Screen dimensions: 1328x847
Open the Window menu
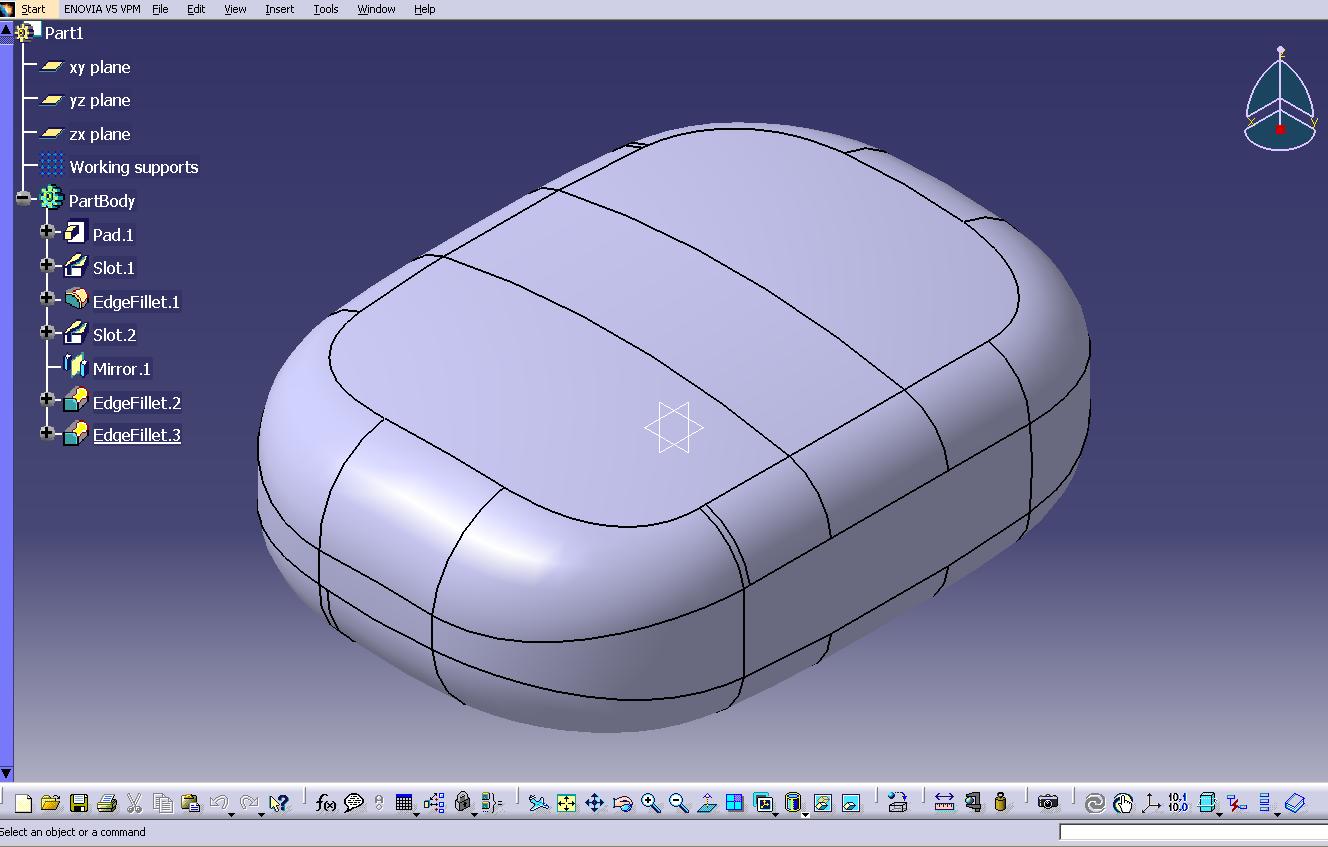coord(376,9)
